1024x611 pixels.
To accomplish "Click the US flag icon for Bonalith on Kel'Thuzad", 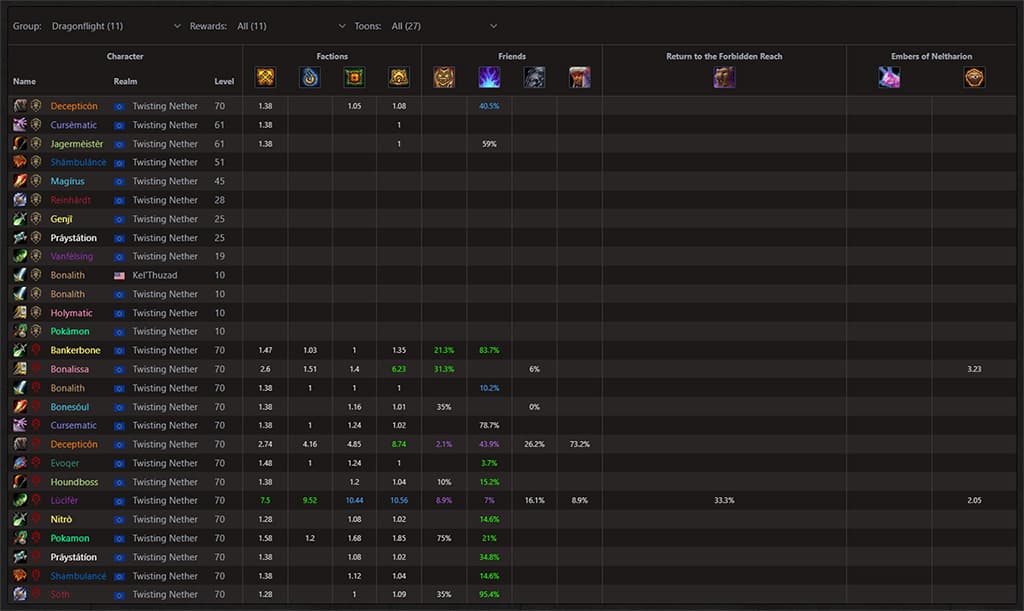I will click(118, 275).
